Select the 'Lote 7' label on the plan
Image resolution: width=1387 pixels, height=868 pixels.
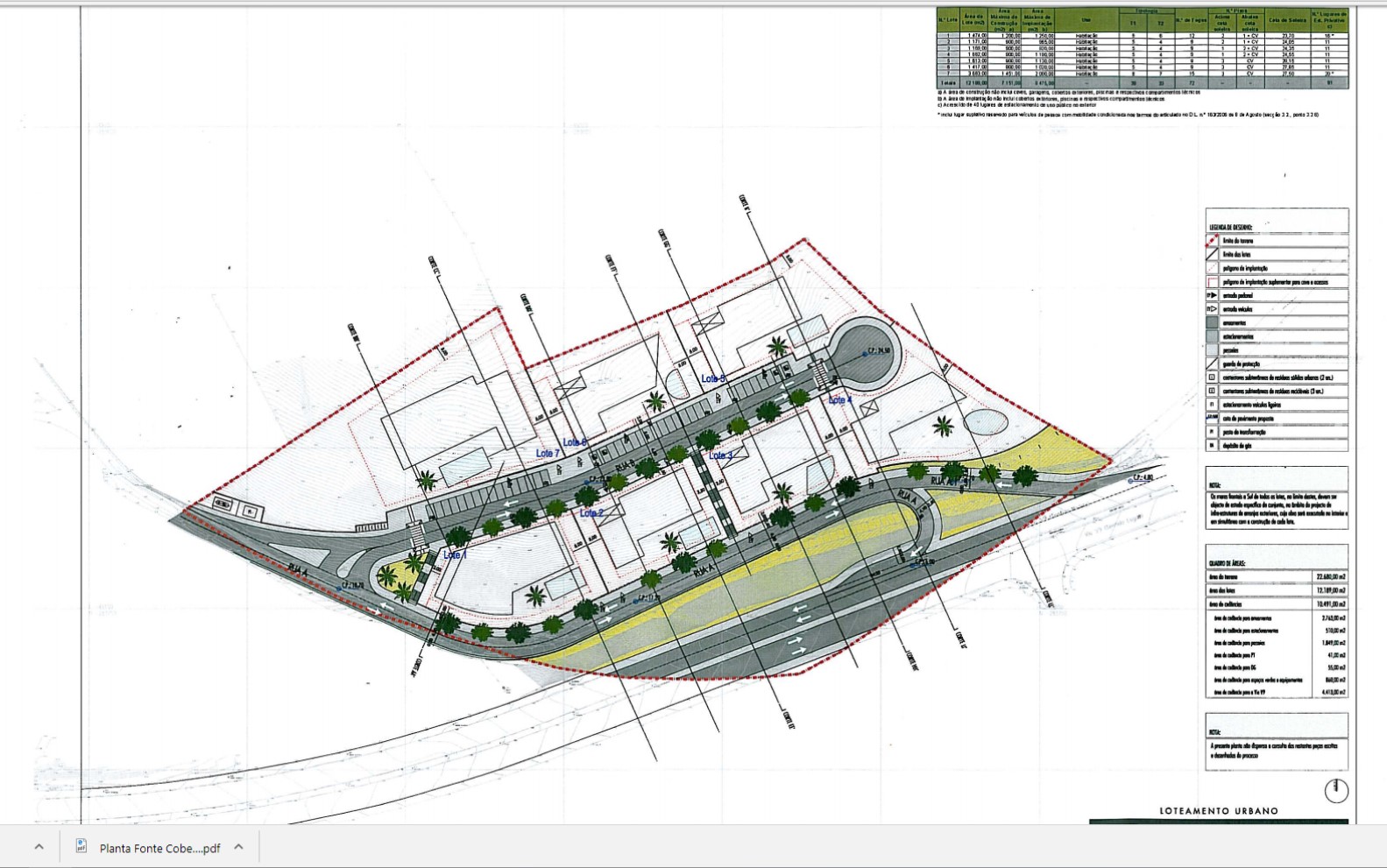point(547,453)
